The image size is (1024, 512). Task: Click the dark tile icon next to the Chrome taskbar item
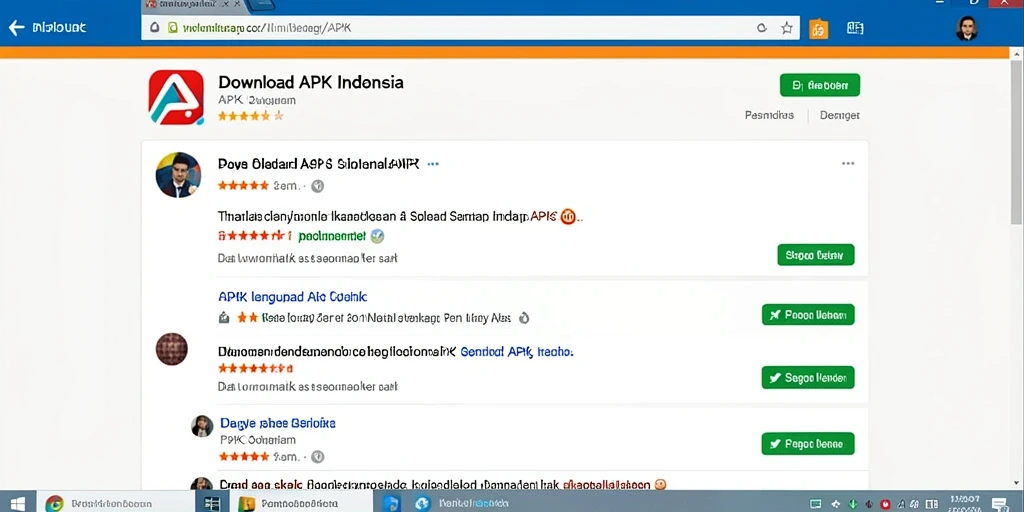click(212, 503)
